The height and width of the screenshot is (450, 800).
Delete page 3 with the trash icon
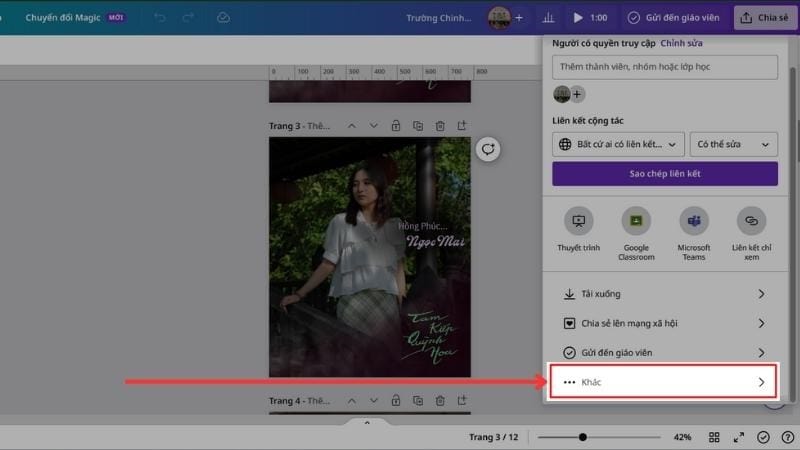(440, 126)
